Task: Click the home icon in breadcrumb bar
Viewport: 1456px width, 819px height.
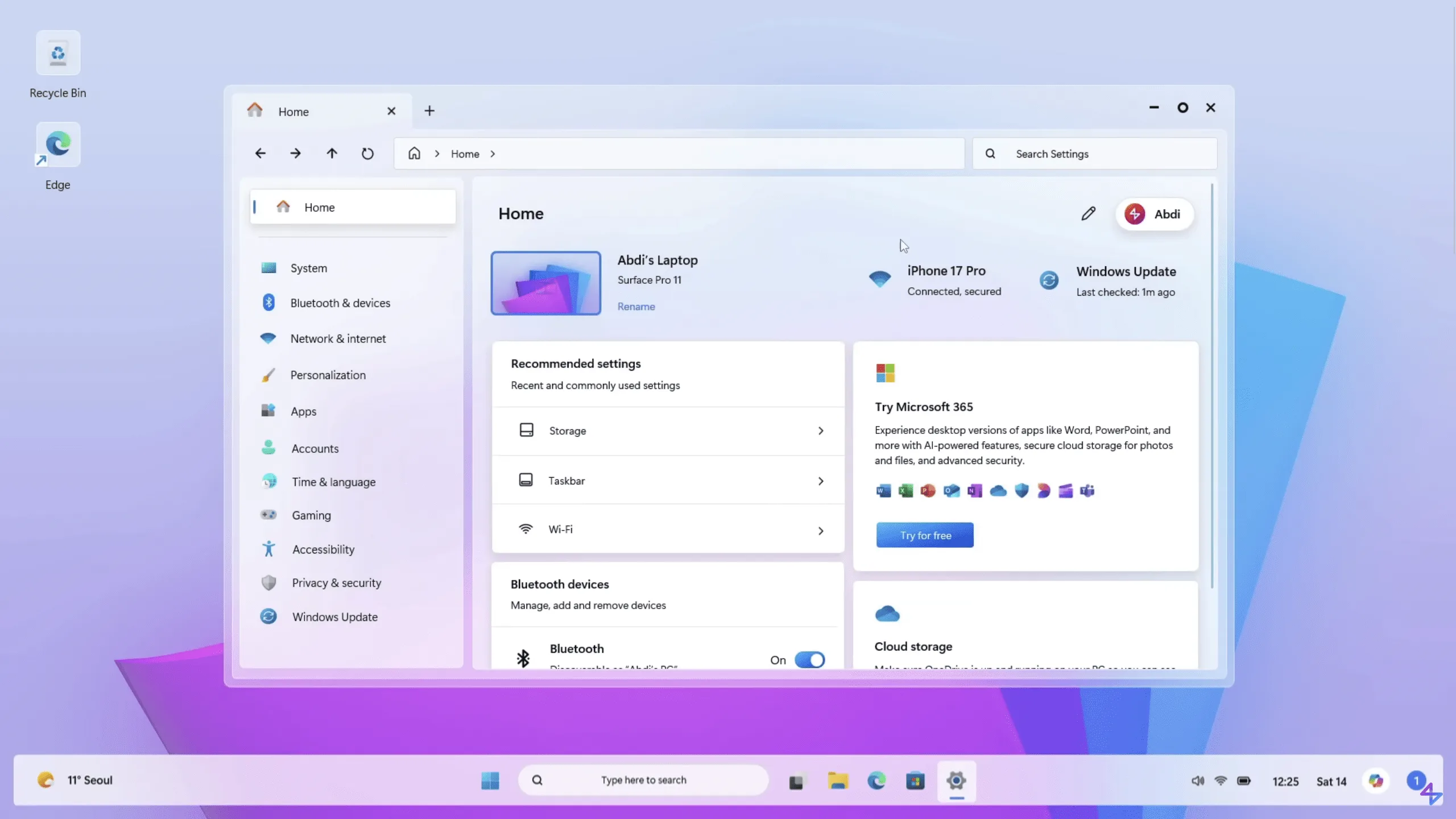Action: pos(414,154)
